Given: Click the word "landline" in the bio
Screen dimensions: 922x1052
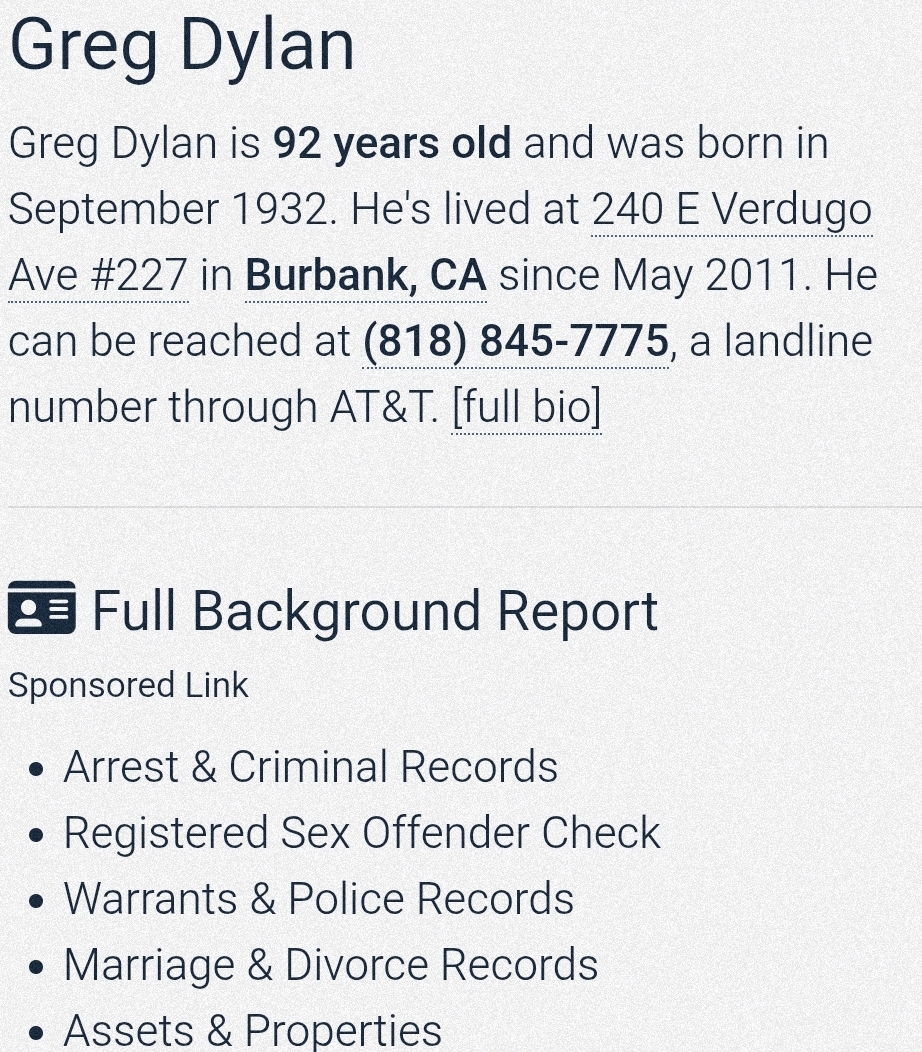Looking at the screenshot, I should pos(797,341).
